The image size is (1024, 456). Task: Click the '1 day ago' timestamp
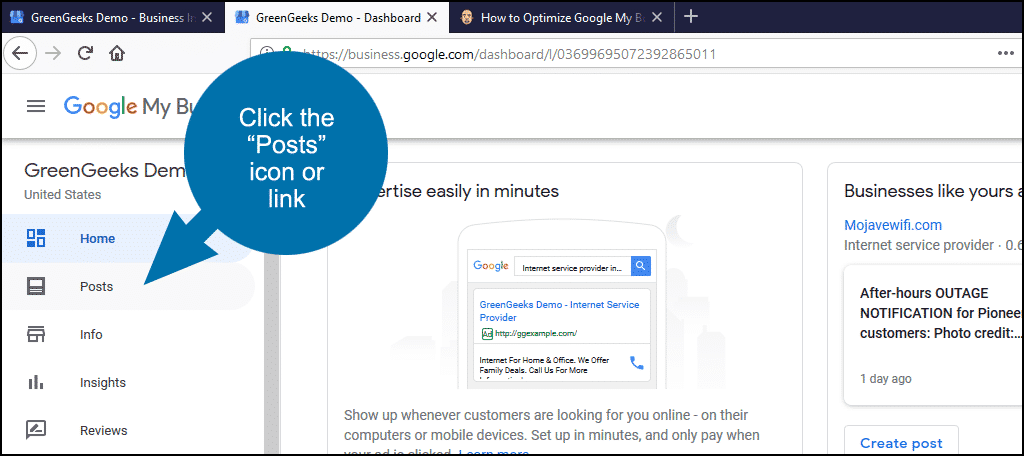[886, 379]
